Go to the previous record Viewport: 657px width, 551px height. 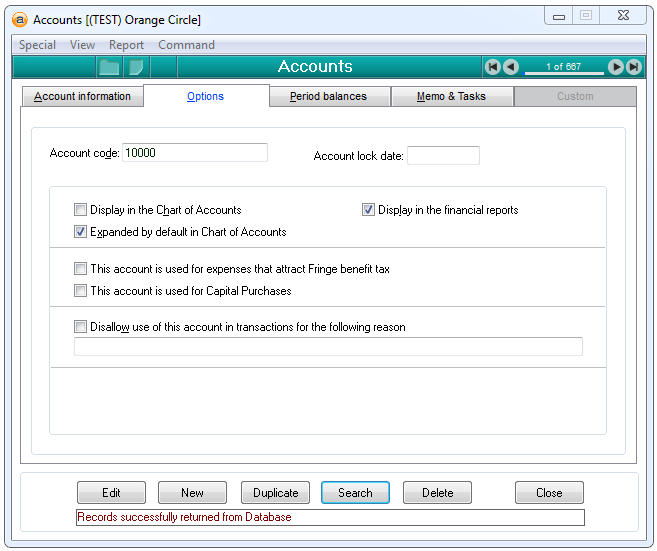tap(511, 67)
